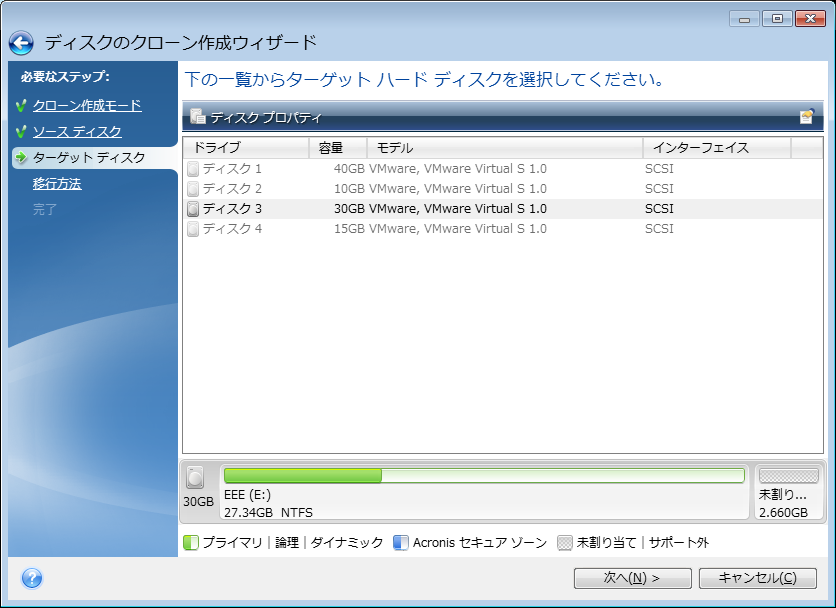
Task: Go back to the ソース ディスク step
Action: tap(77, 132)
